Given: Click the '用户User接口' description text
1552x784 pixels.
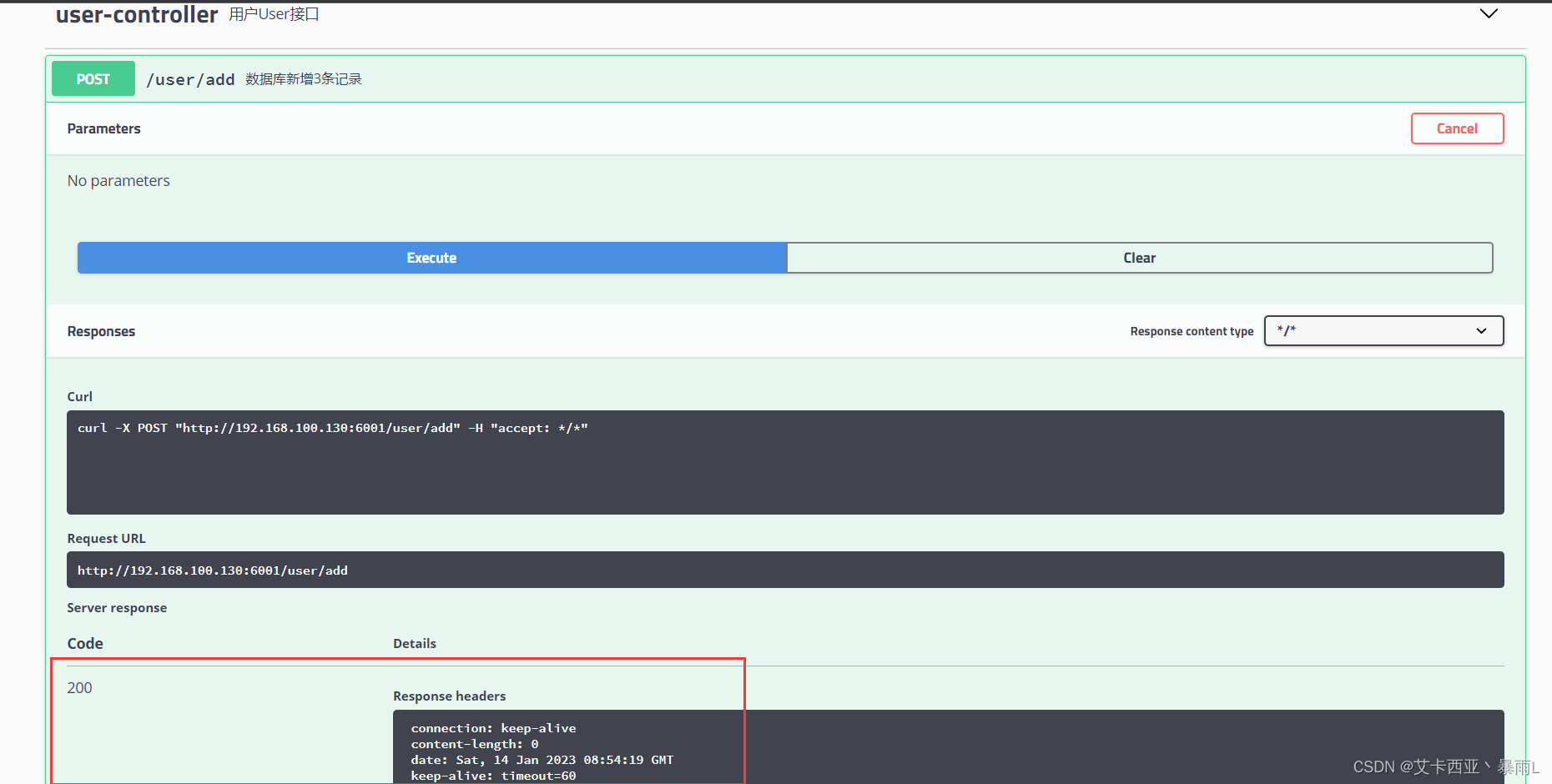Looking at the screenshot, I should coord(274,14).
